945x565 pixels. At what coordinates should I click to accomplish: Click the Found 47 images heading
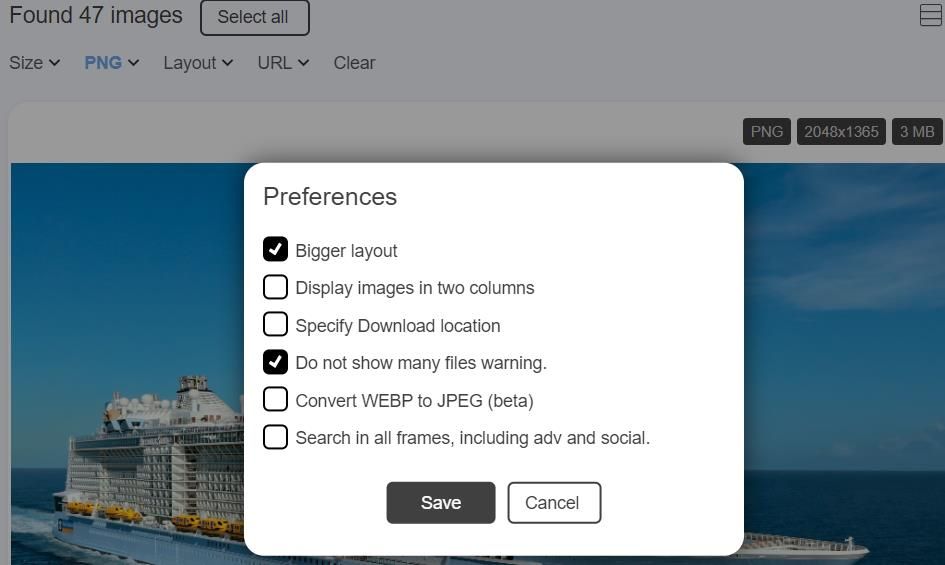pos(96,16)
